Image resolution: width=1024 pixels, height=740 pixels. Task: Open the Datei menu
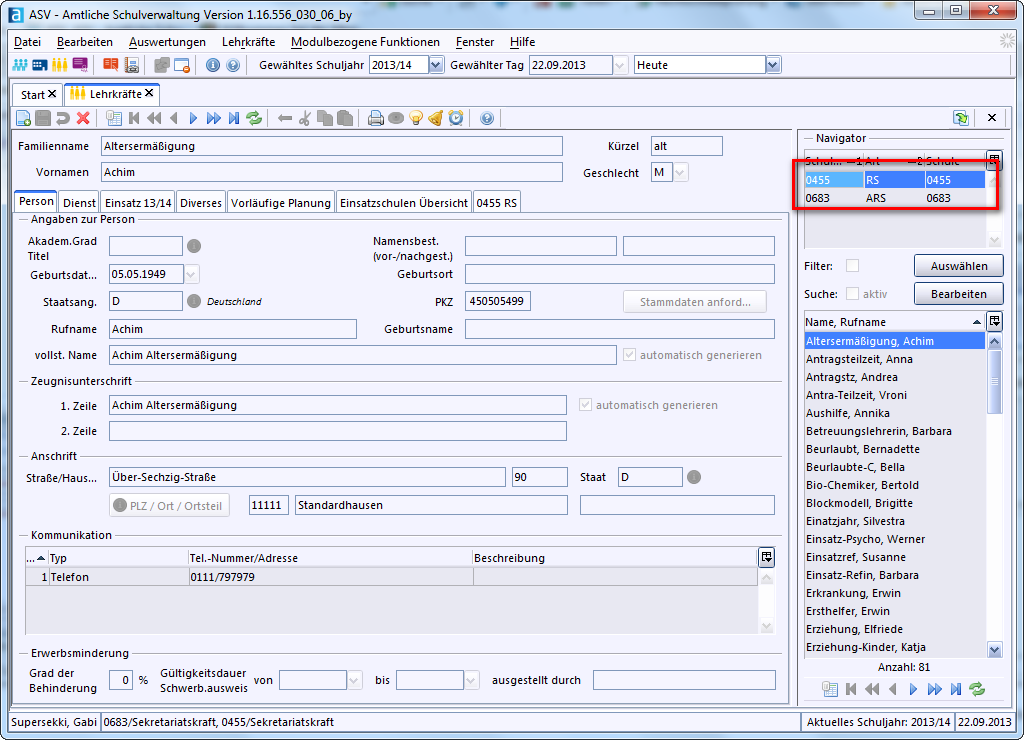click(27, 42)
